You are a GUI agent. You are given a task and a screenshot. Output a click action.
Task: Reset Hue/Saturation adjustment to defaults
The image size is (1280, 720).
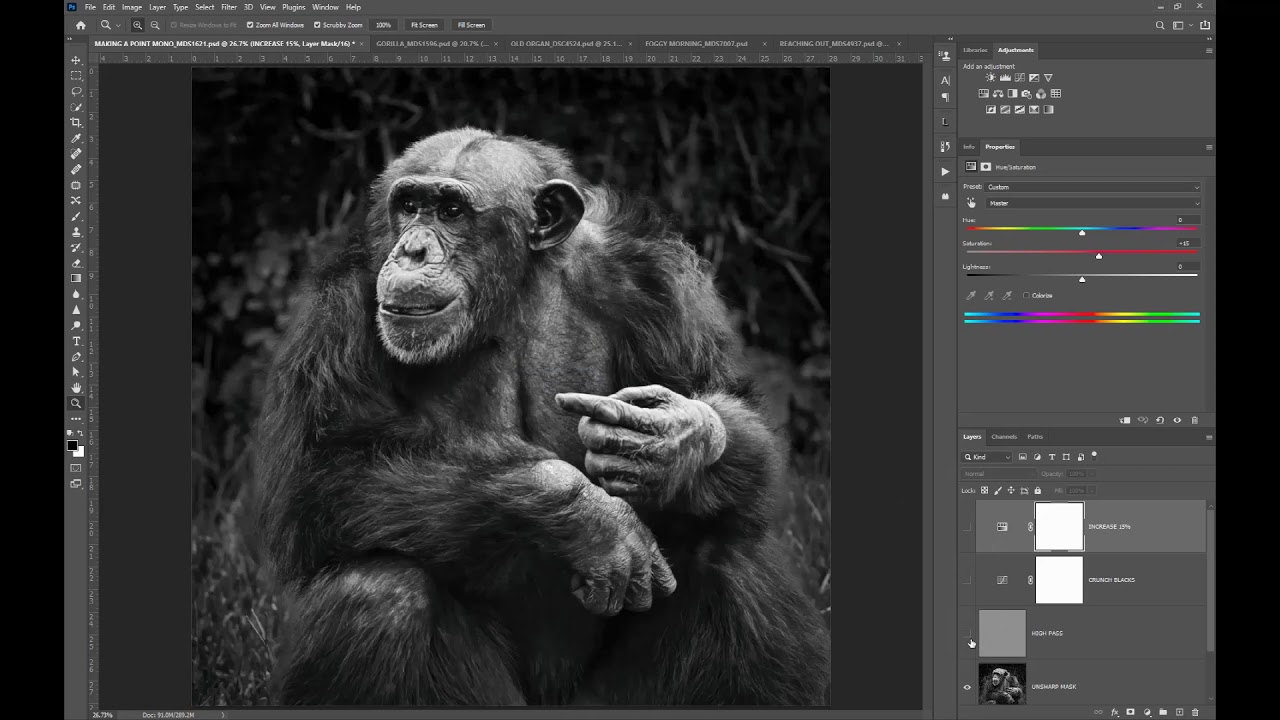click(1160, 420)
